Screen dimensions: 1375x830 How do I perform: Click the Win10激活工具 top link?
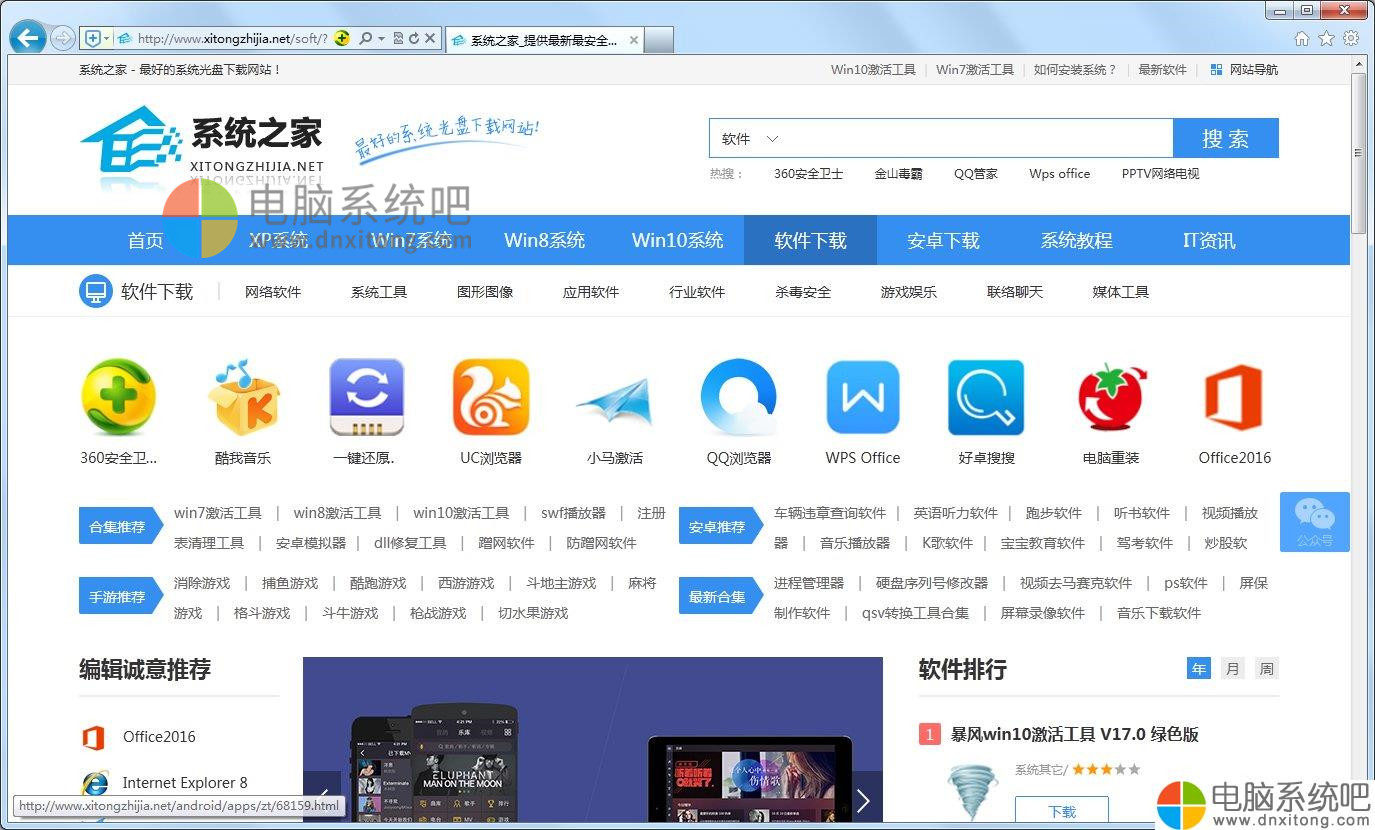tap(873, 70)
